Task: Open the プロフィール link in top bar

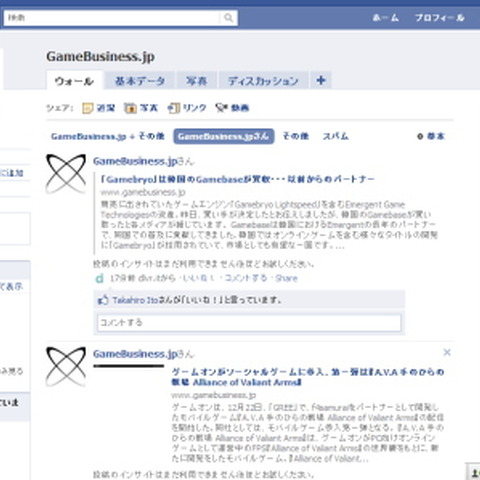Action: click(x=440, y=18)
